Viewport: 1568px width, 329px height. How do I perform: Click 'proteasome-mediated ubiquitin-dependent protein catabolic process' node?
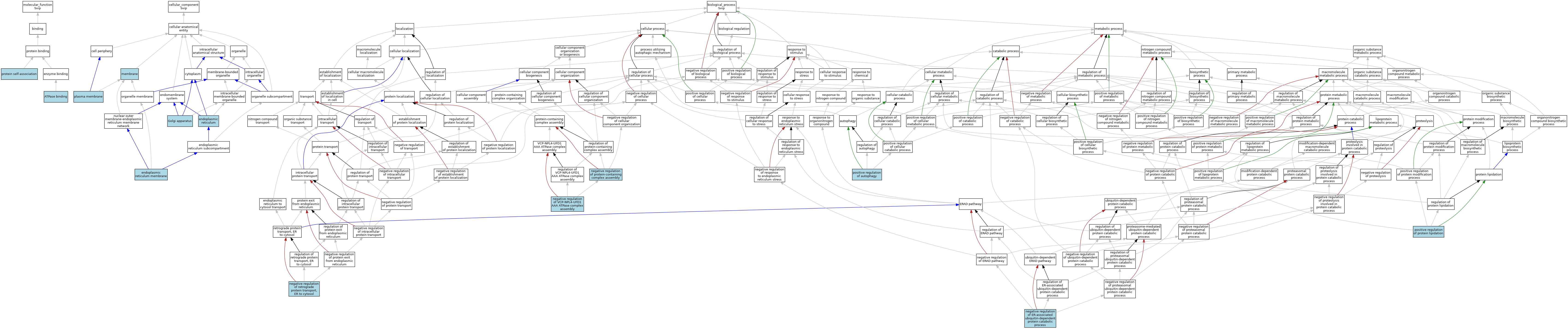(1143, 231)
